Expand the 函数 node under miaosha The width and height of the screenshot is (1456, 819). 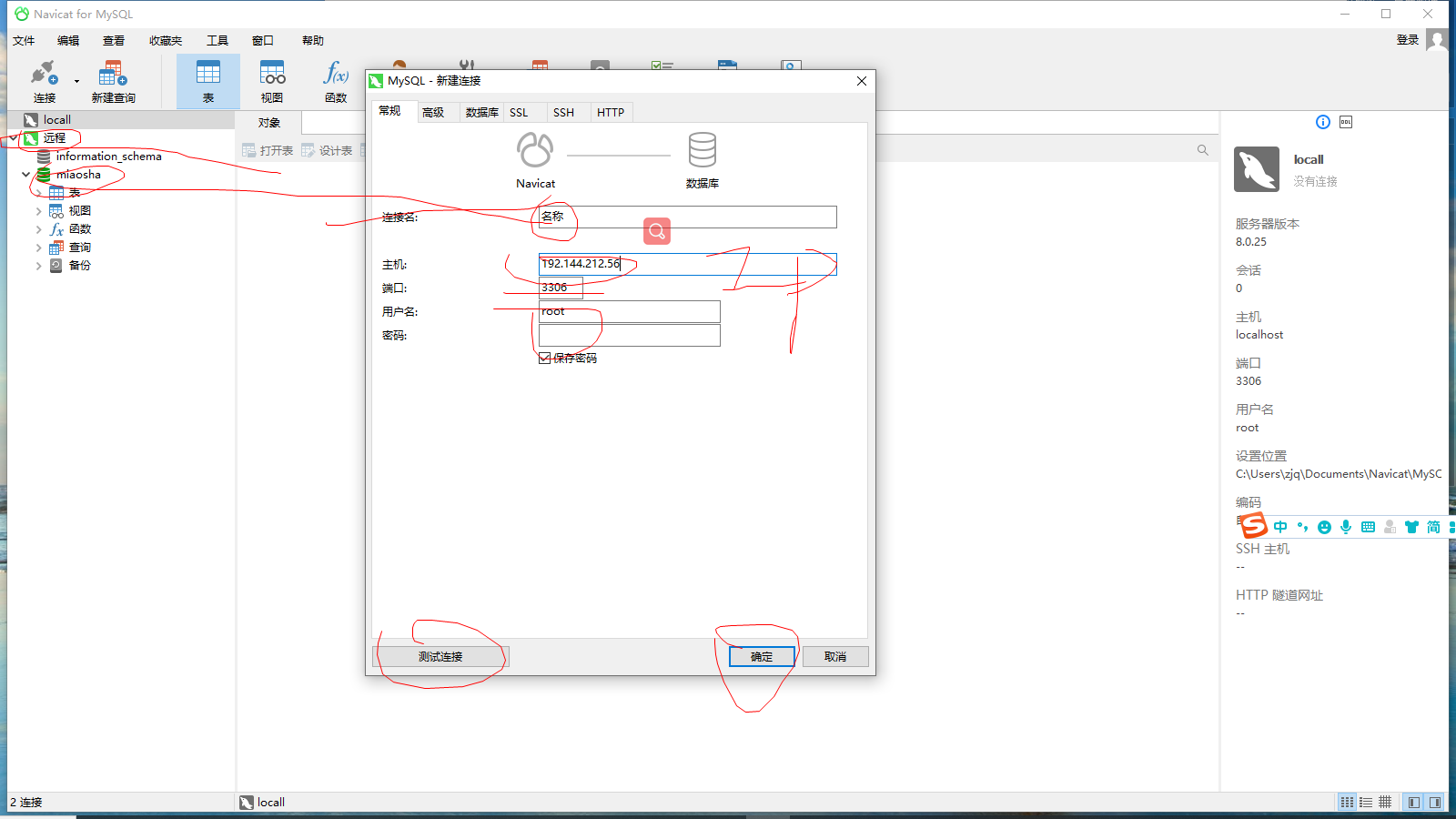(38, 229)
